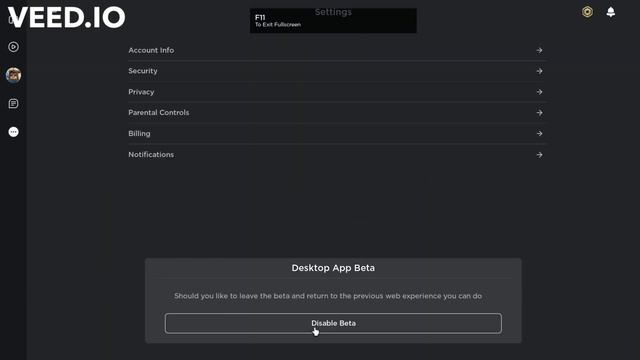Click the Desktop App Beta heading
This screenshot has width=640, height=360.
(x=333, y=268)
